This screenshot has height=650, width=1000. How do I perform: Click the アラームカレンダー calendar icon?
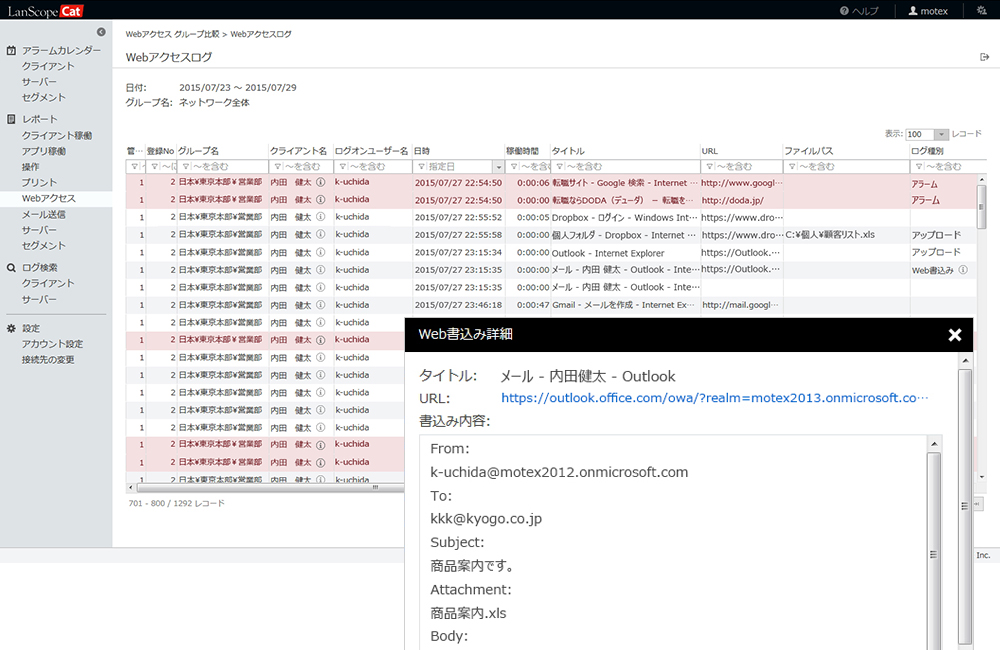click(x=11, y=50)
